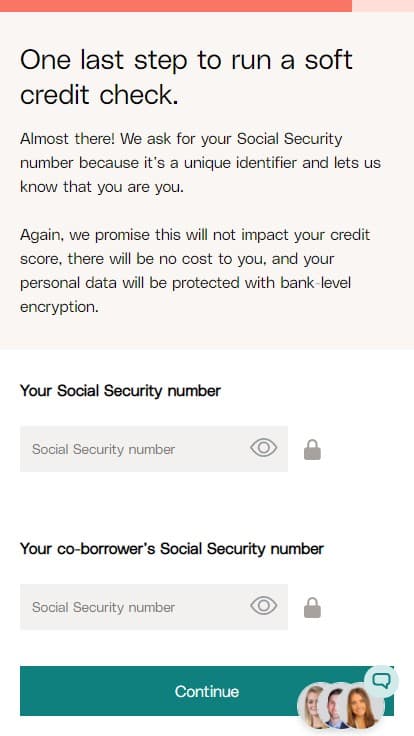Viewport: 414px width, 736px height.
Task: Show your Social Security number with eye icon
Action: tap(263, 447)
